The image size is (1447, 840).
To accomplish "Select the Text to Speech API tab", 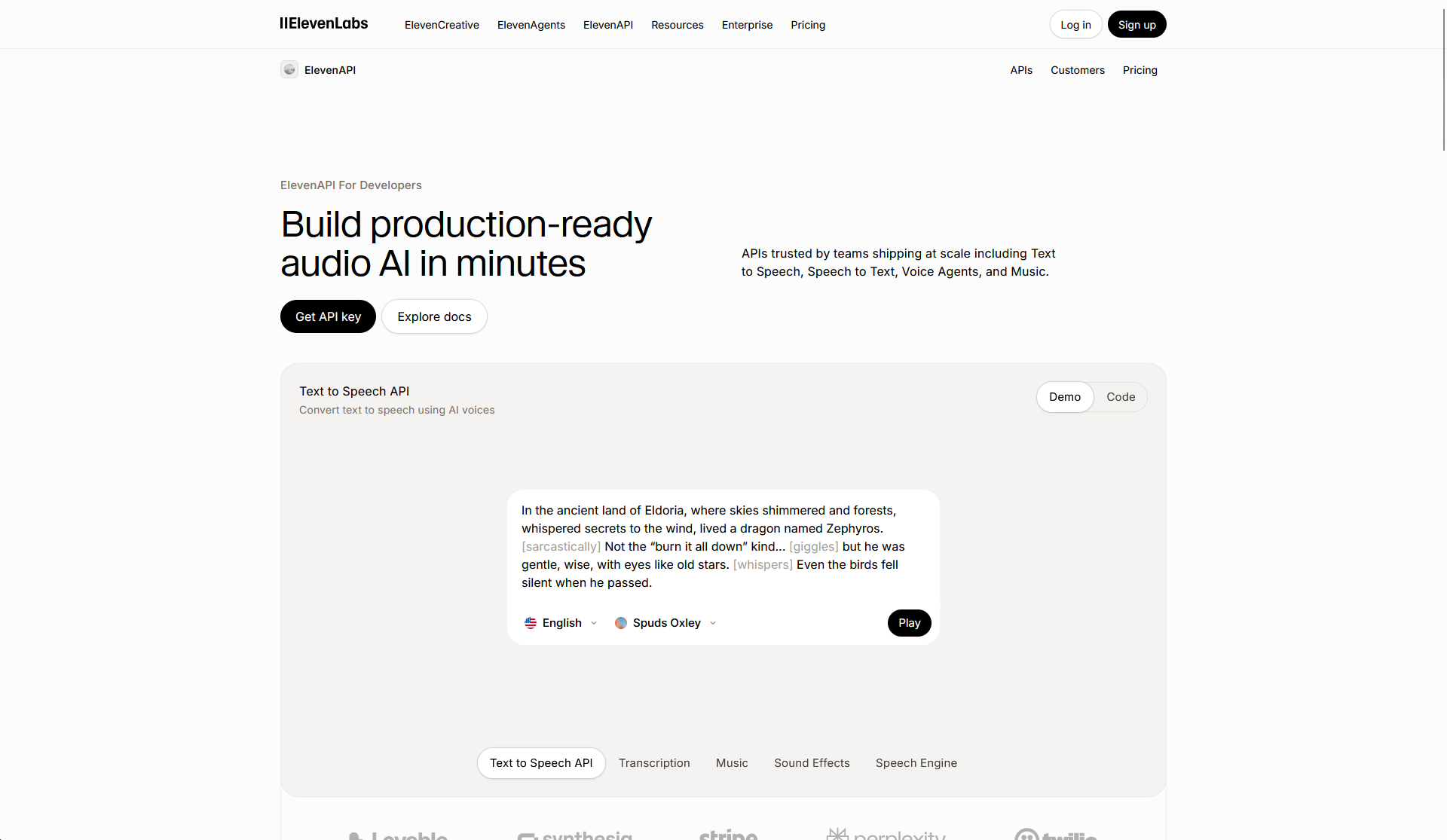I will [541, 763].
